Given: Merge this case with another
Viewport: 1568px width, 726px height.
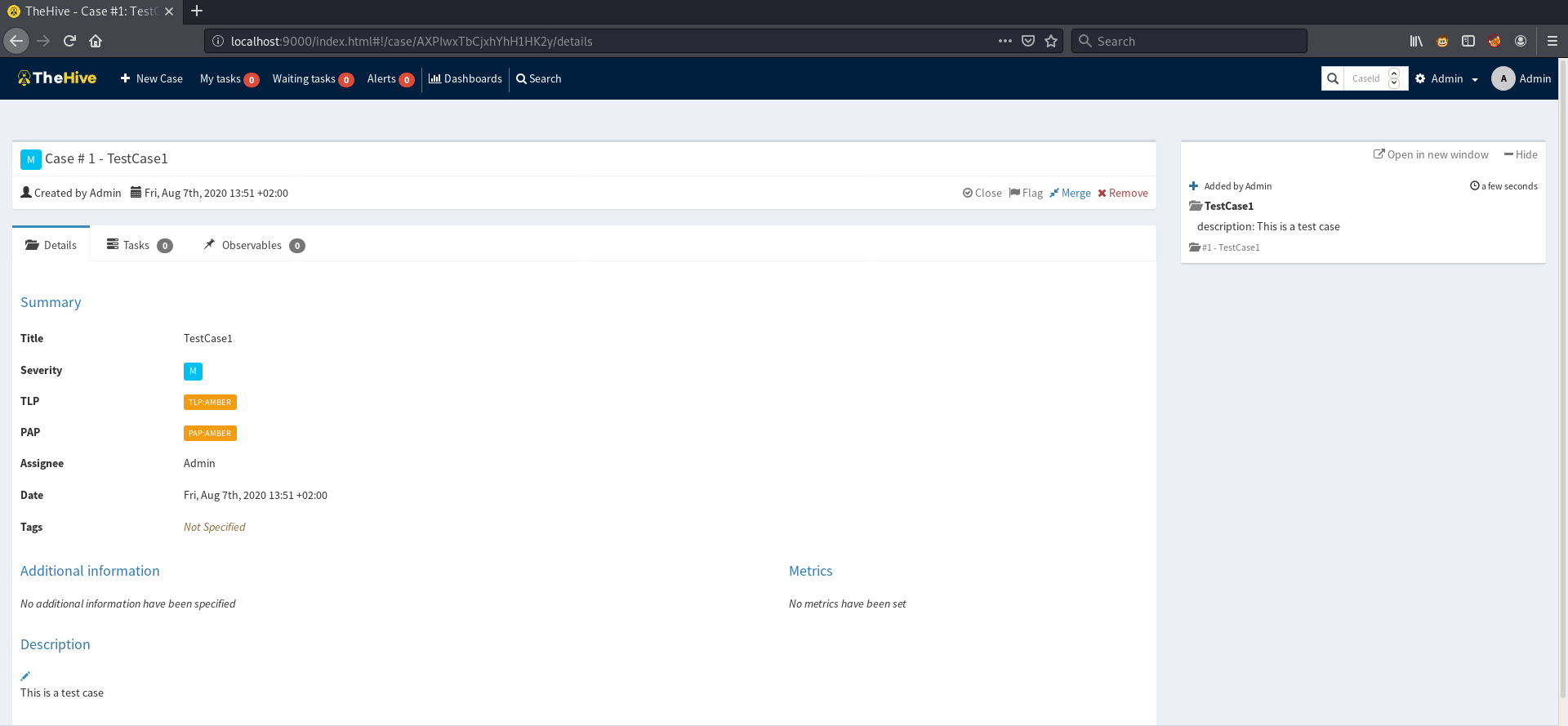Looking at the screenshot, I should [1070, 194].
